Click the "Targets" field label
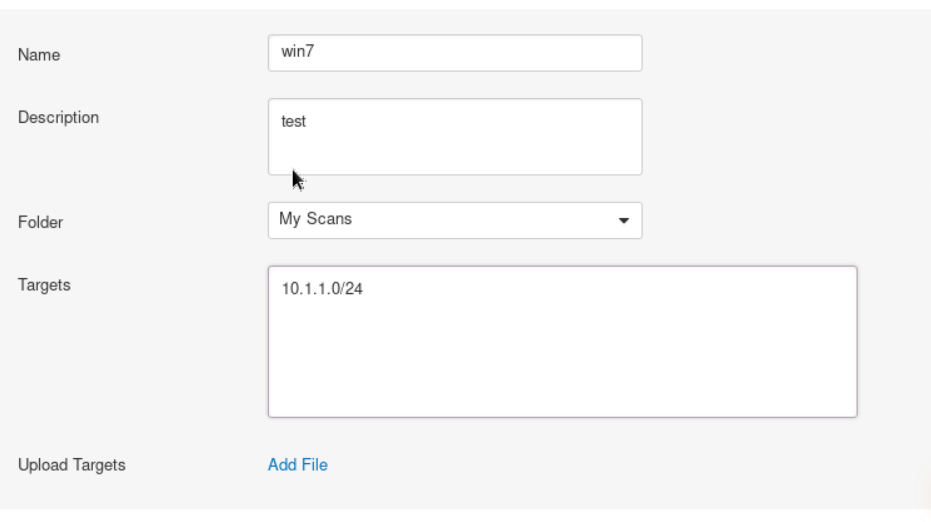 [44, 284]
